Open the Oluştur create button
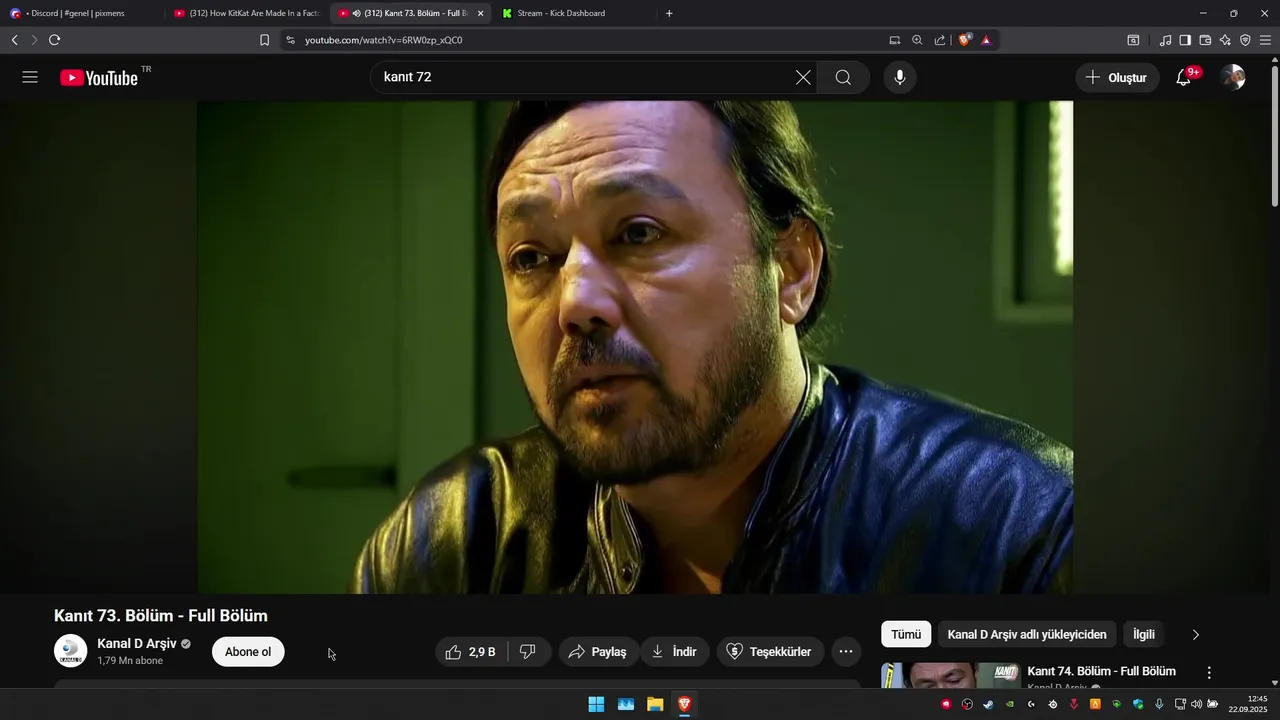Image resolution: width=1280 pixels, height=720 pixels. pyautogui.click(x=1117, y=77)
